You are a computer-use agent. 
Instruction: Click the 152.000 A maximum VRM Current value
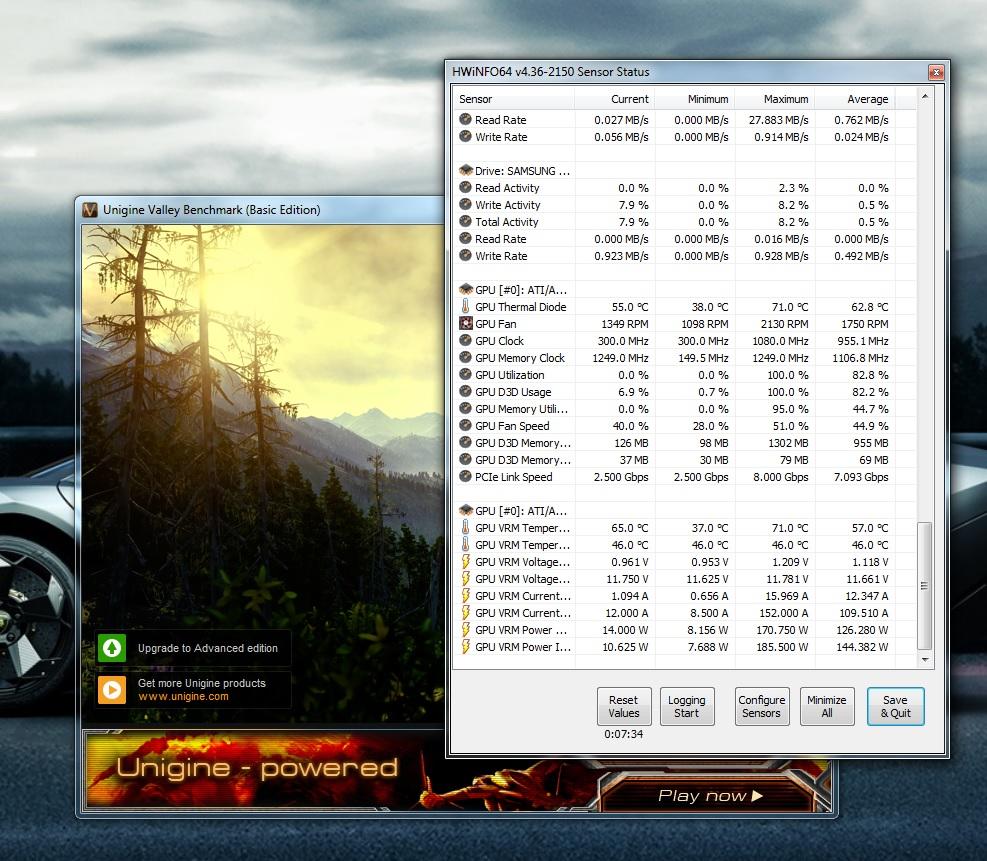click(x=782, y=612)
